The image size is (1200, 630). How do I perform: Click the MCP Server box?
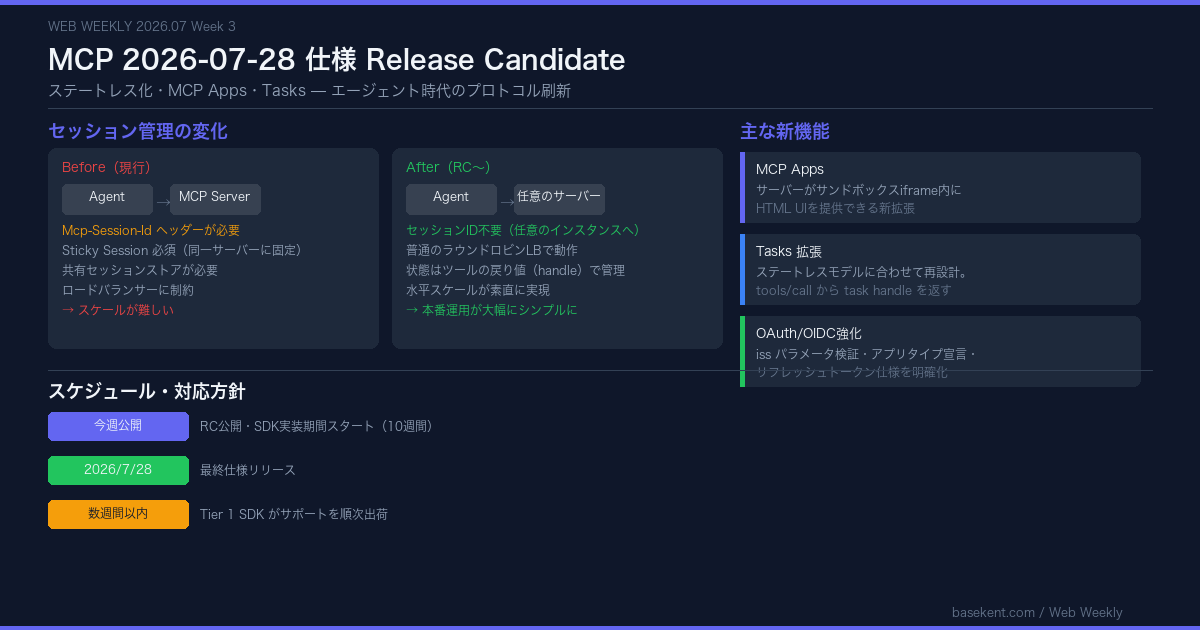tap(215, 199)
